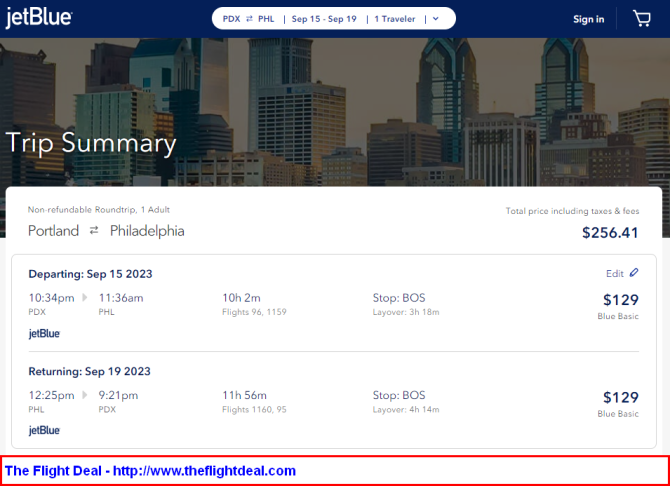Screen dimensions: 670x486
Task: Click 'Flights 1160, 95' text
Action: tap(254, 409)
